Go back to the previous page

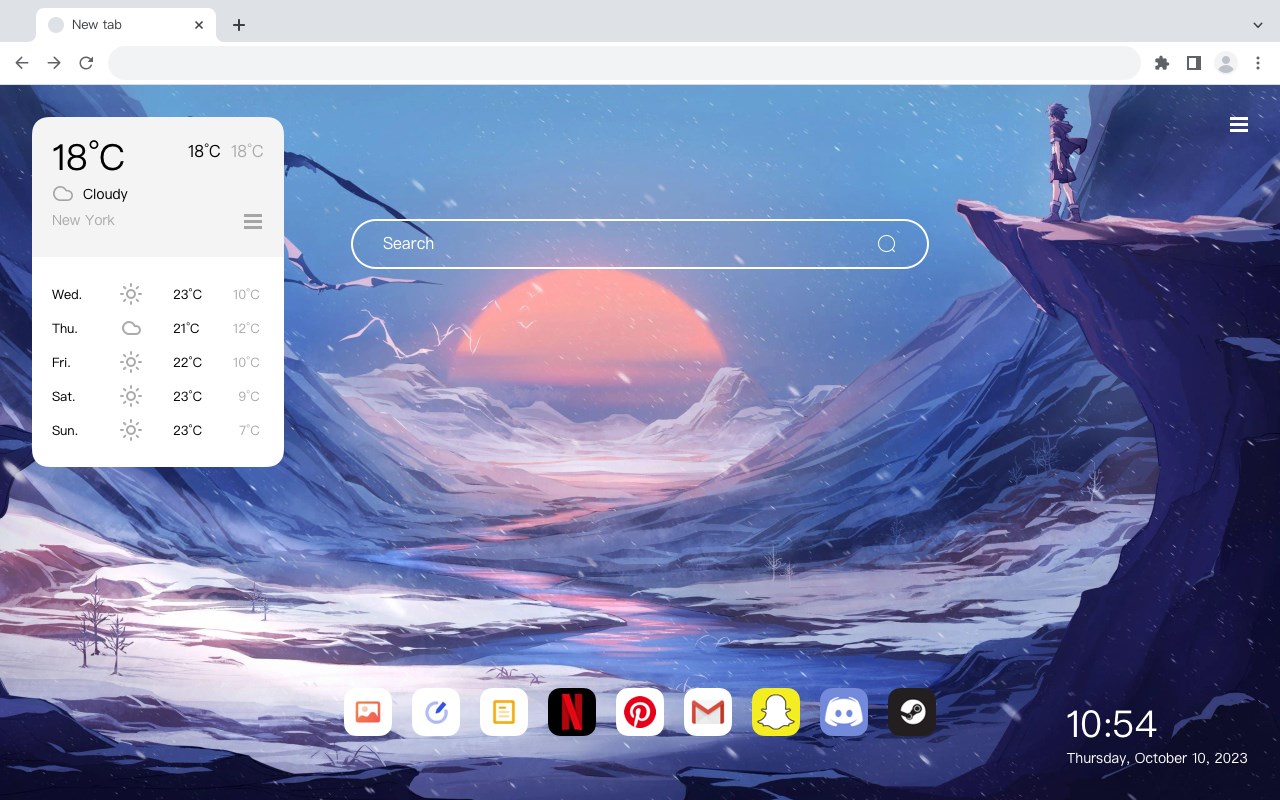click(x=22, y=63)
